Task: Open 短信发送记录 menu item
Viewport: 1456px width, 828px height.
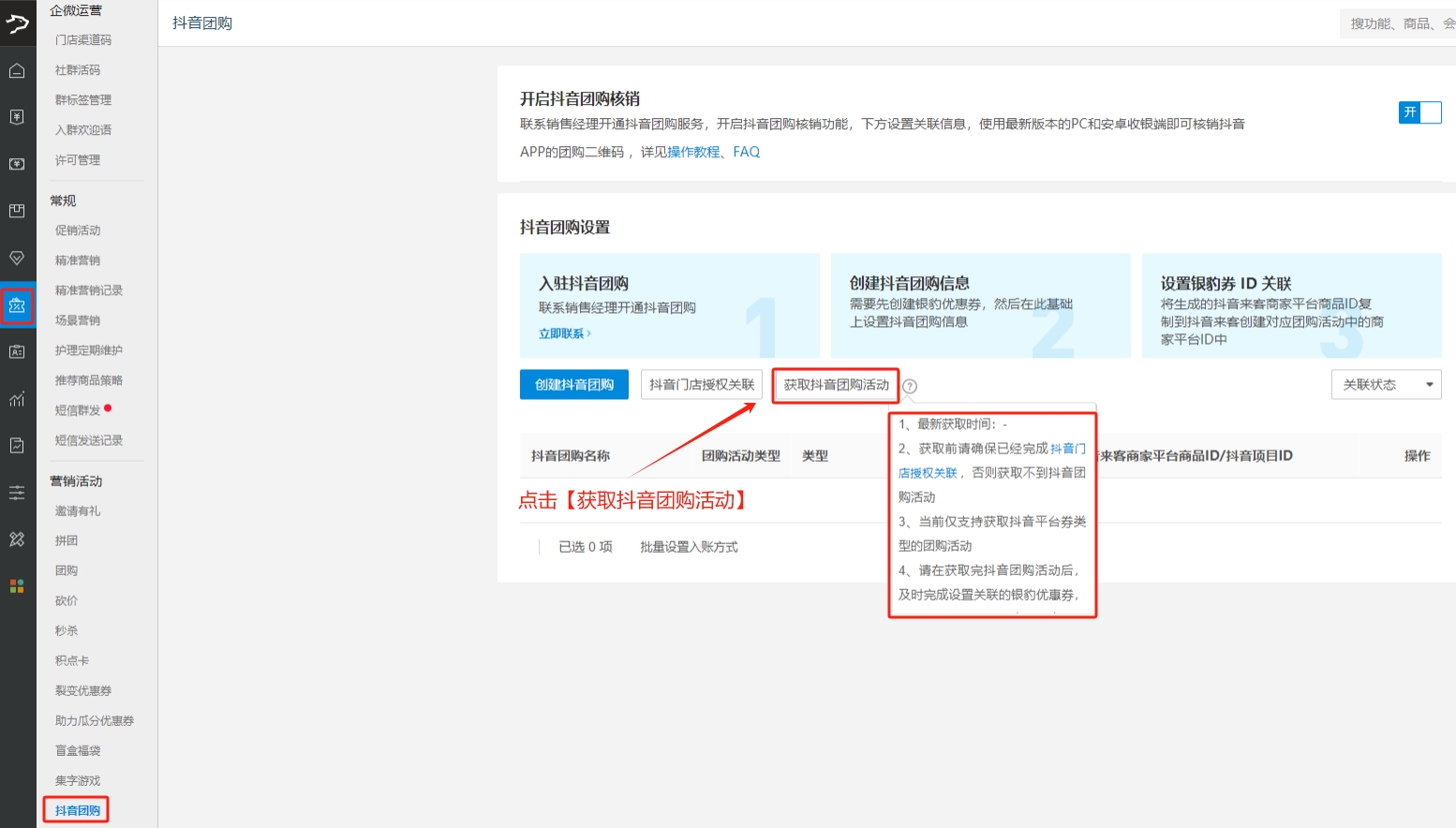Action: pos(89,440)
